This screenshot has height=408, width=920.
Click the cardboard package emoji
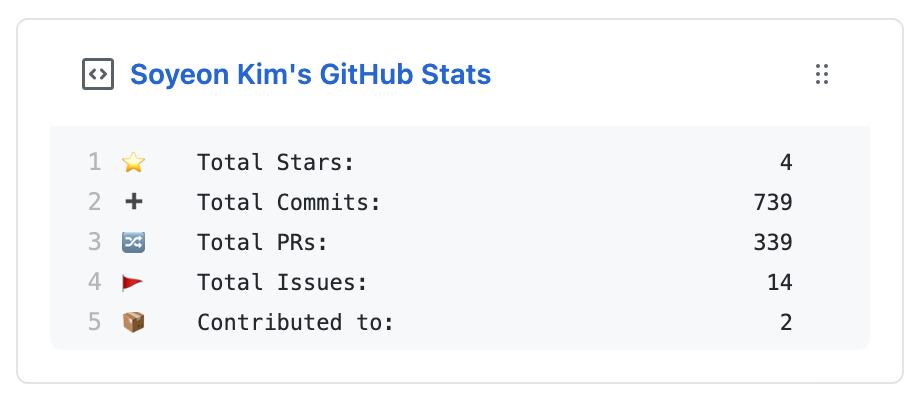(x=133, y=322)
